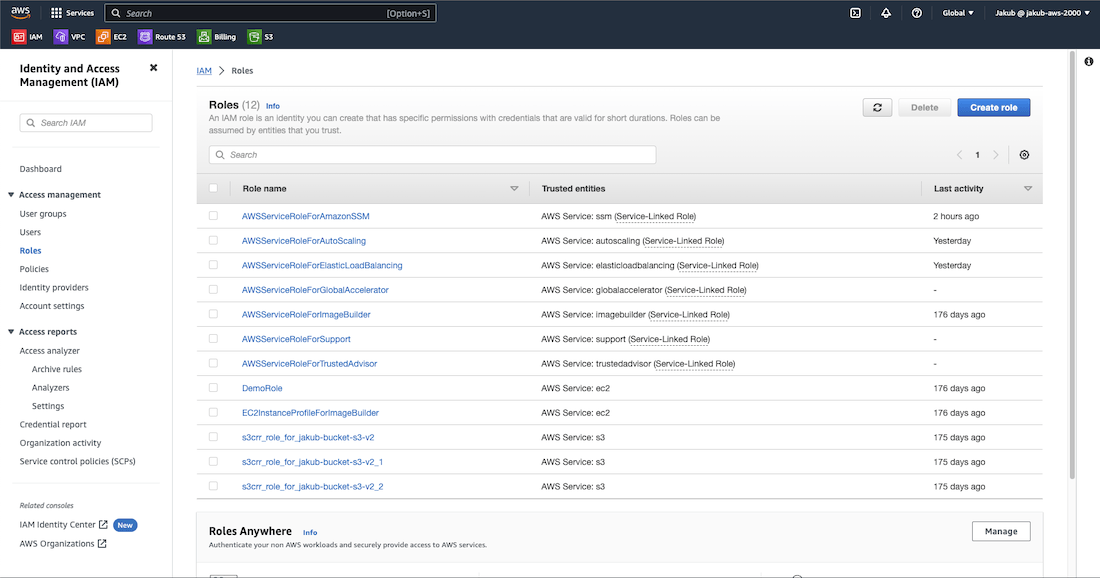Toggle the select-all roles header checkbox
The width and height of the screenshot is (1100, 578).
(213, 188)
